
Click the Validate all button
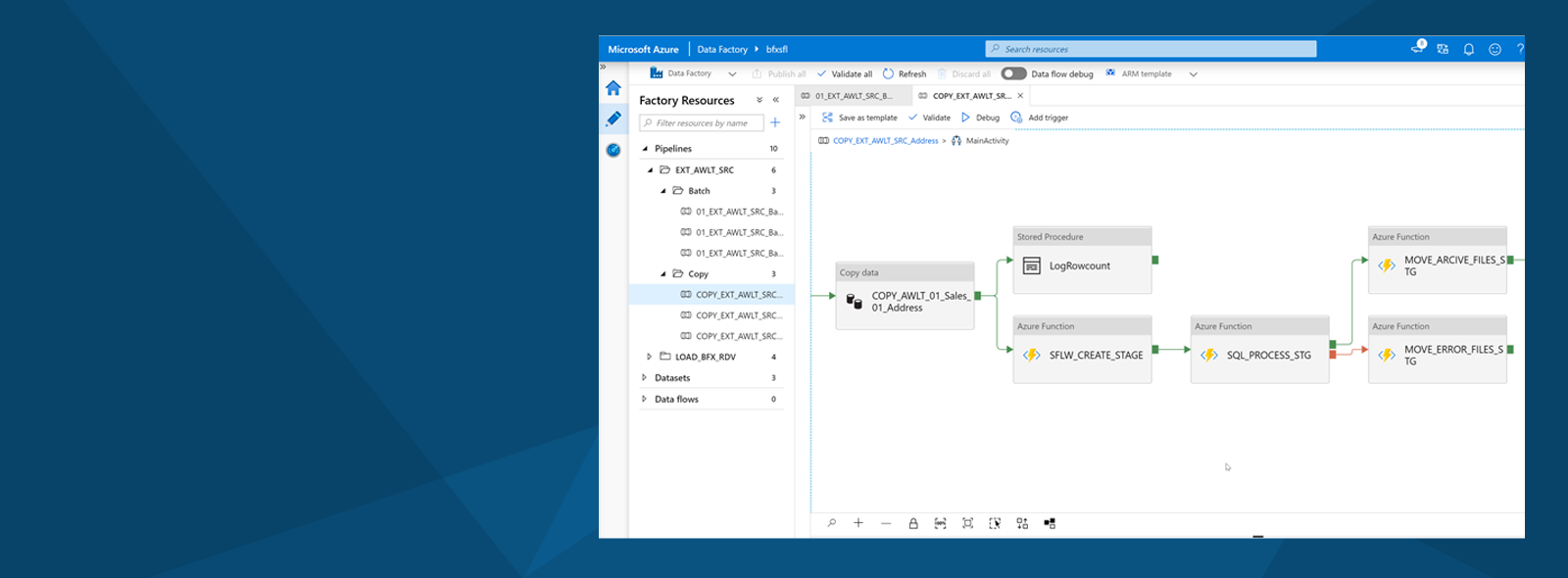(x=845, y=74)
